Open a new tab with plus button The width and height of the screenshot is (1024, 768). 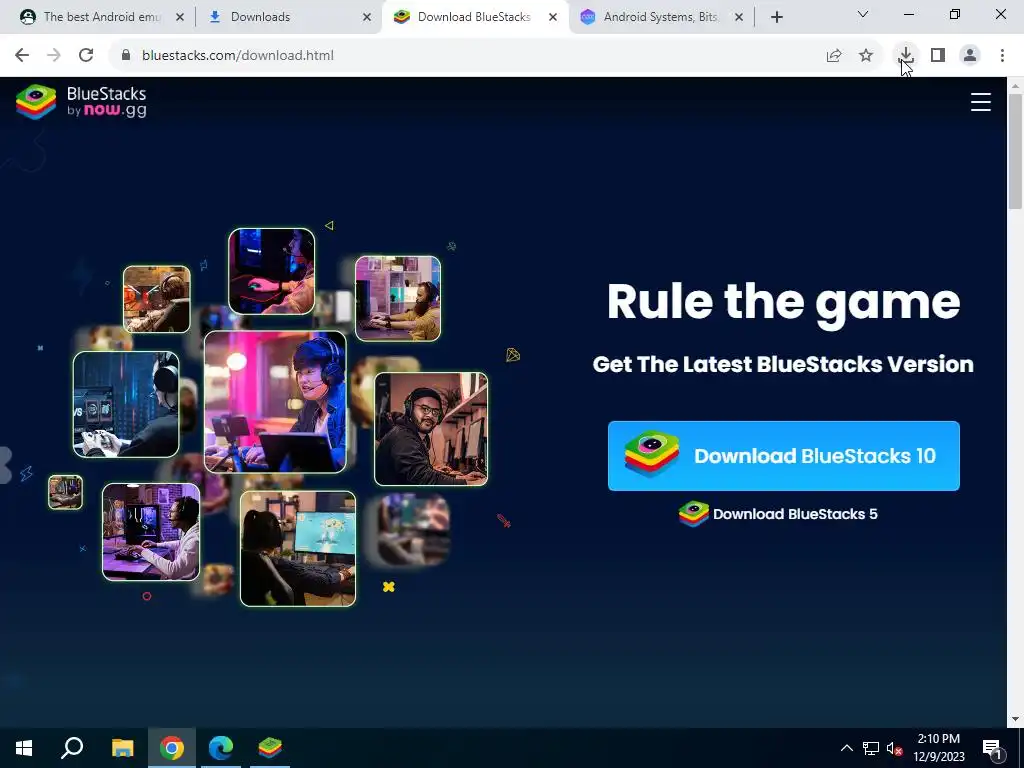pos(776,17)
